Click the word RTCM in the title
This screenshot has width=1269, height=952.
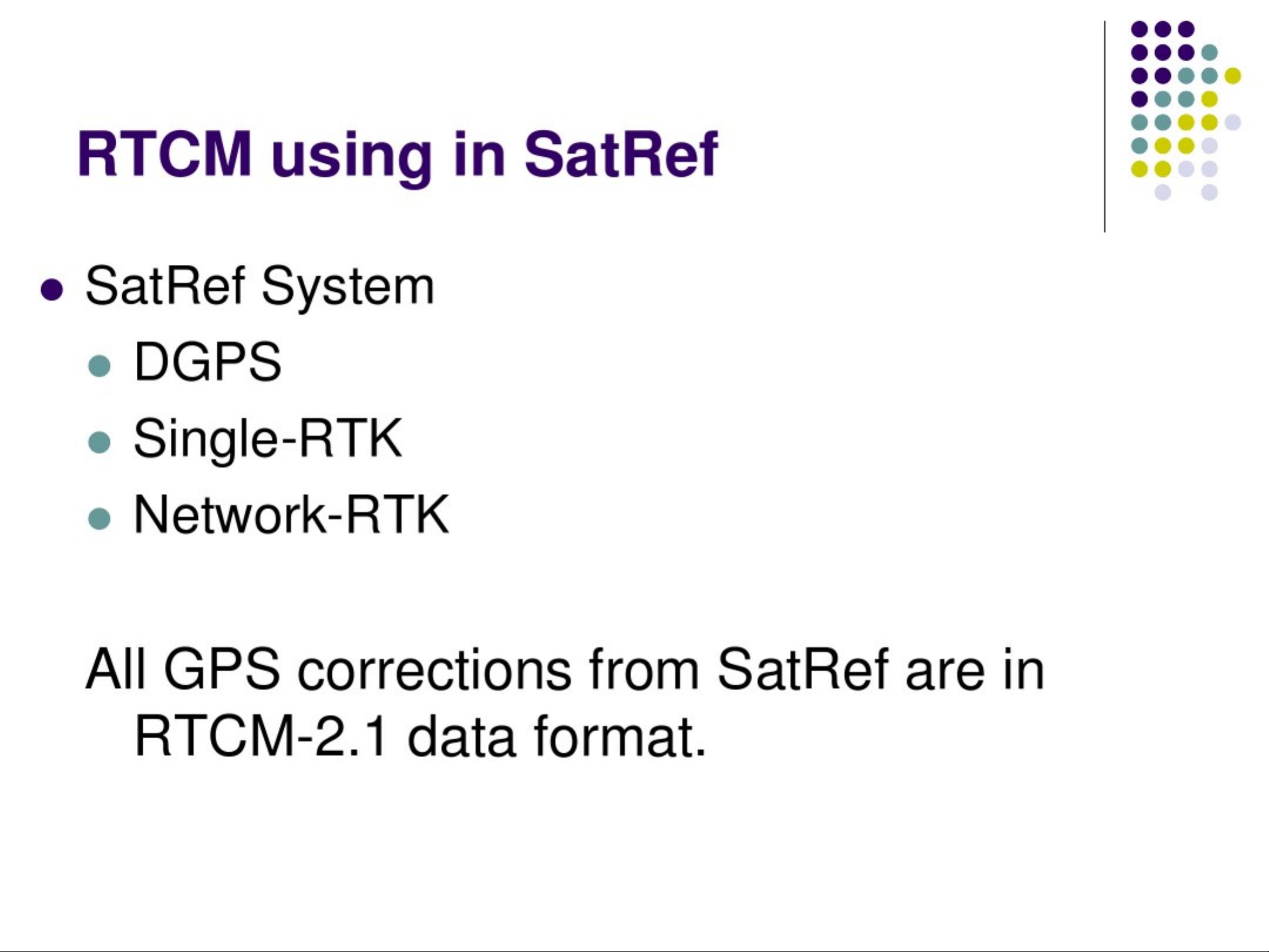click(x=164, y=154)
